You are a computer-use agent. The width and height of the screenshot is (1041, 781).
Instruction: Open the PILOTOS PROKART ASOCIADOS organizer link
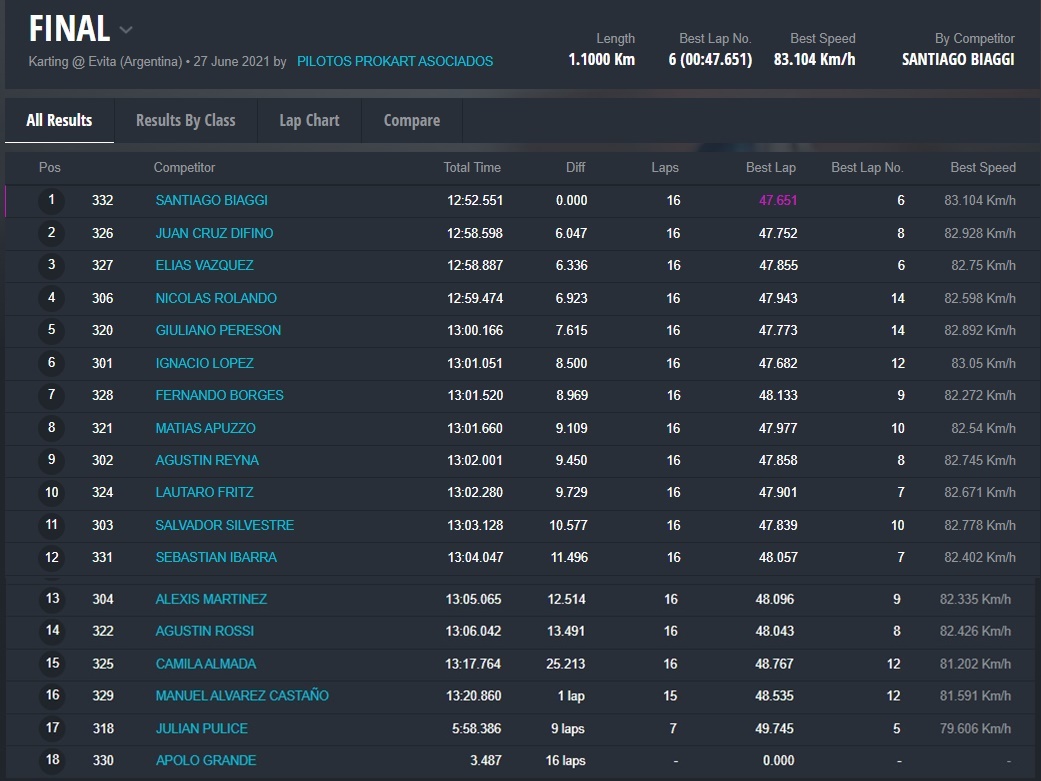coord(394,61)
